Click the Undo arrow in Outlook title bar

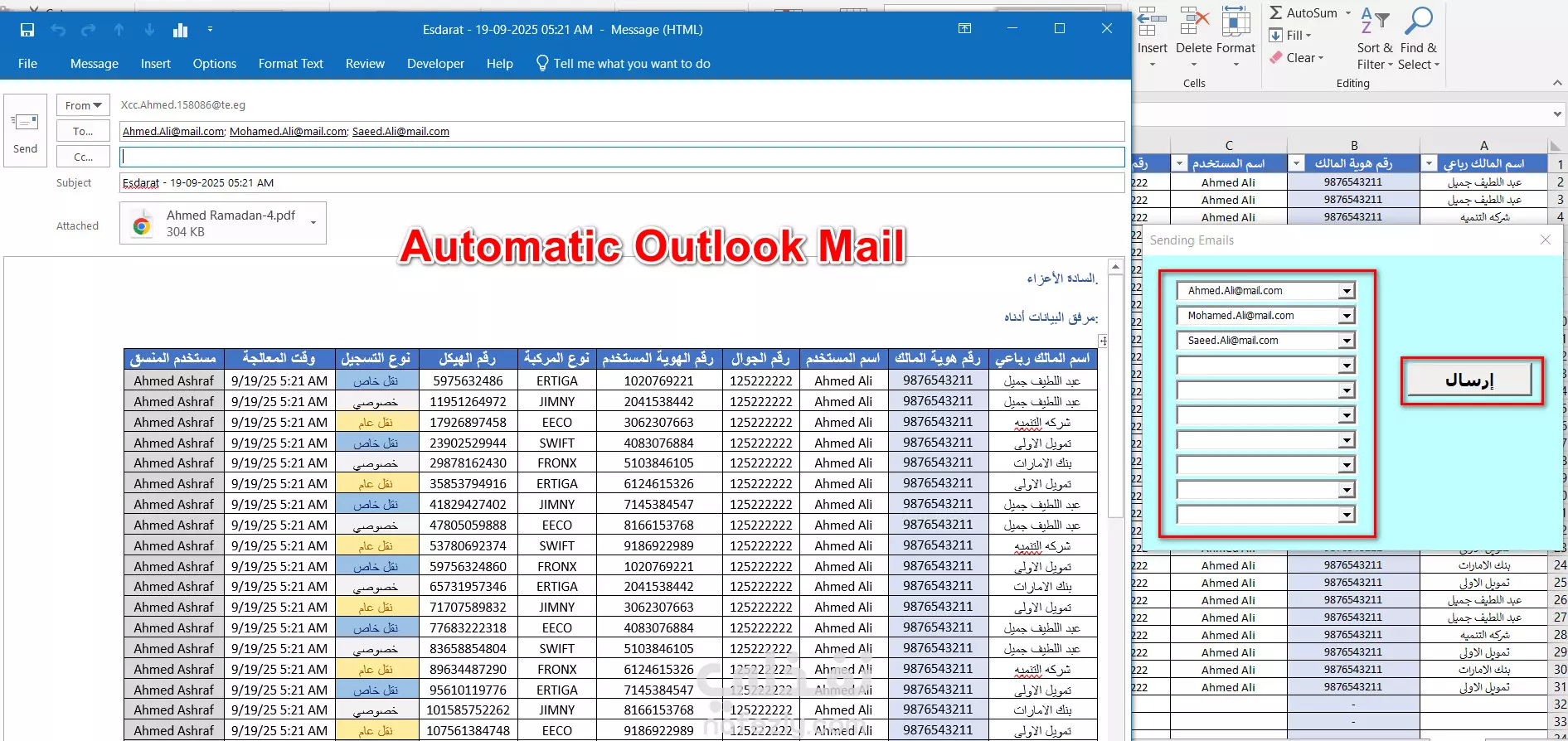pos(58,30)
